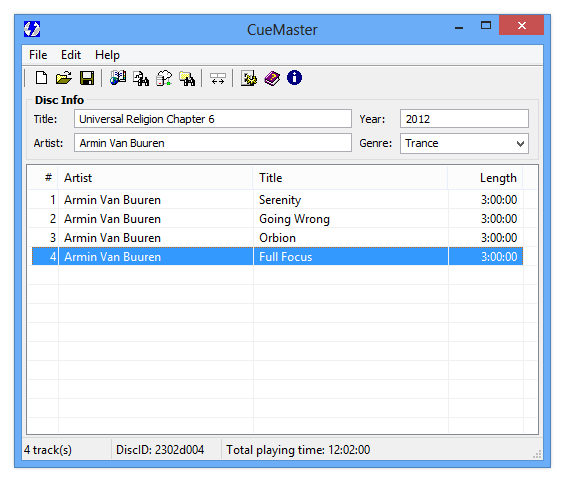
Task: Click the document with binoculars icon
Action: (x=141, y=78)
